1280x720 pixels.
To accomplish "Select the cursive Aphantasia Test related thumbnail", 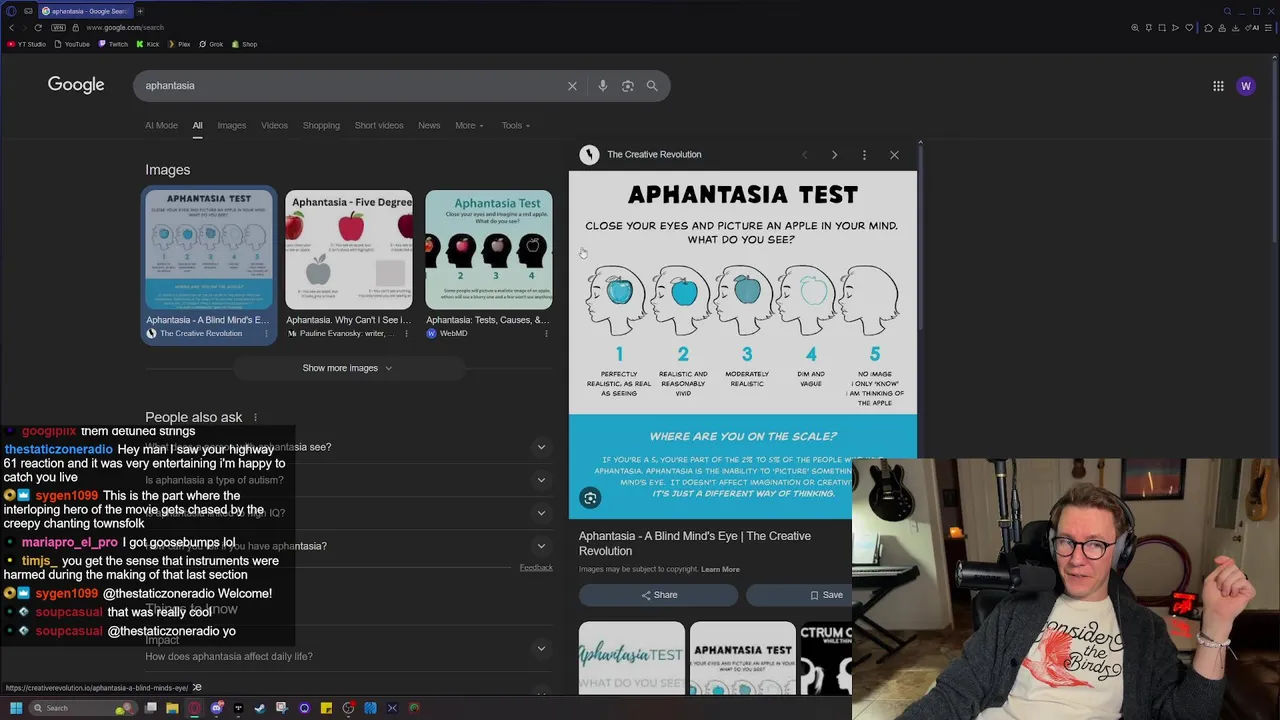I will click(632, 658).
